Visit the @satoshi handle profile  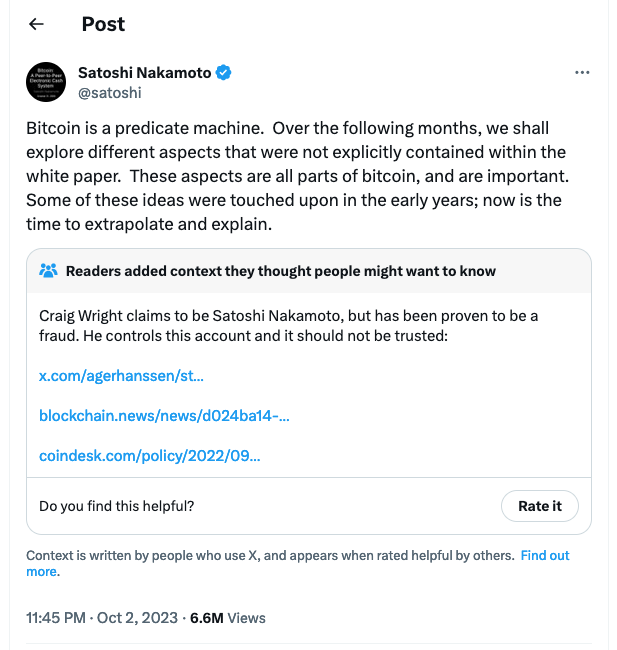click(x=110, y=93)
